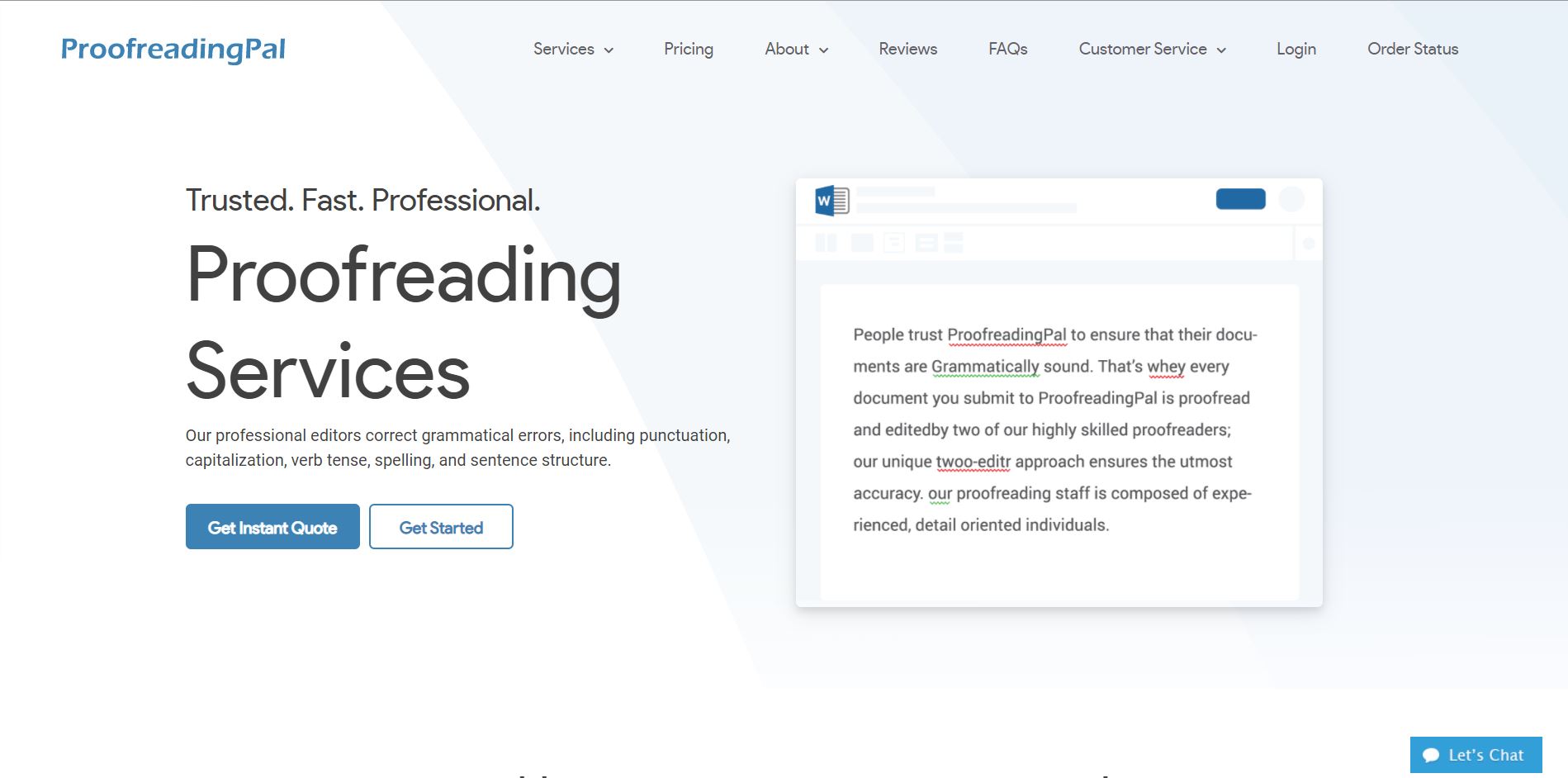
Task: Open the Services menu
Action: tap(564, 49)
